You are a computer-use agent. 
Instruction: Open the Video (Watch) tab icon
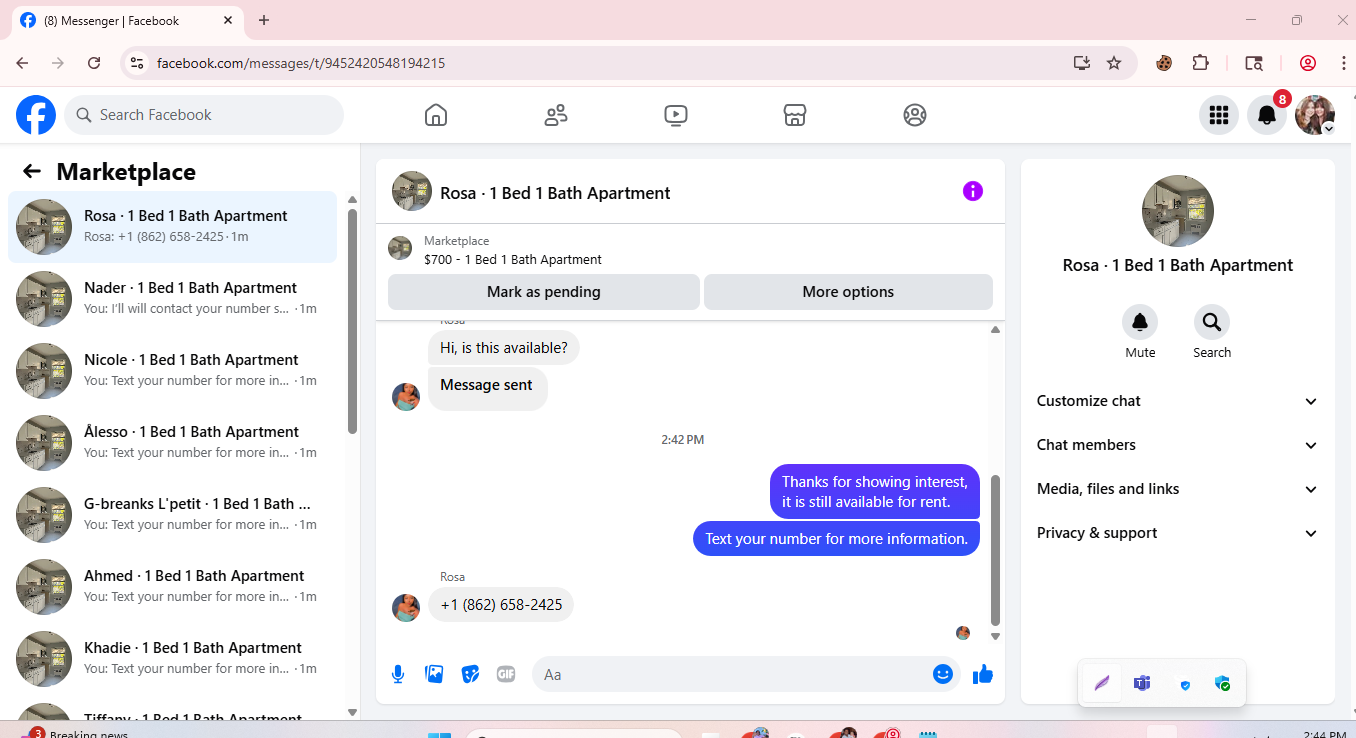click(x=675, y=115)
